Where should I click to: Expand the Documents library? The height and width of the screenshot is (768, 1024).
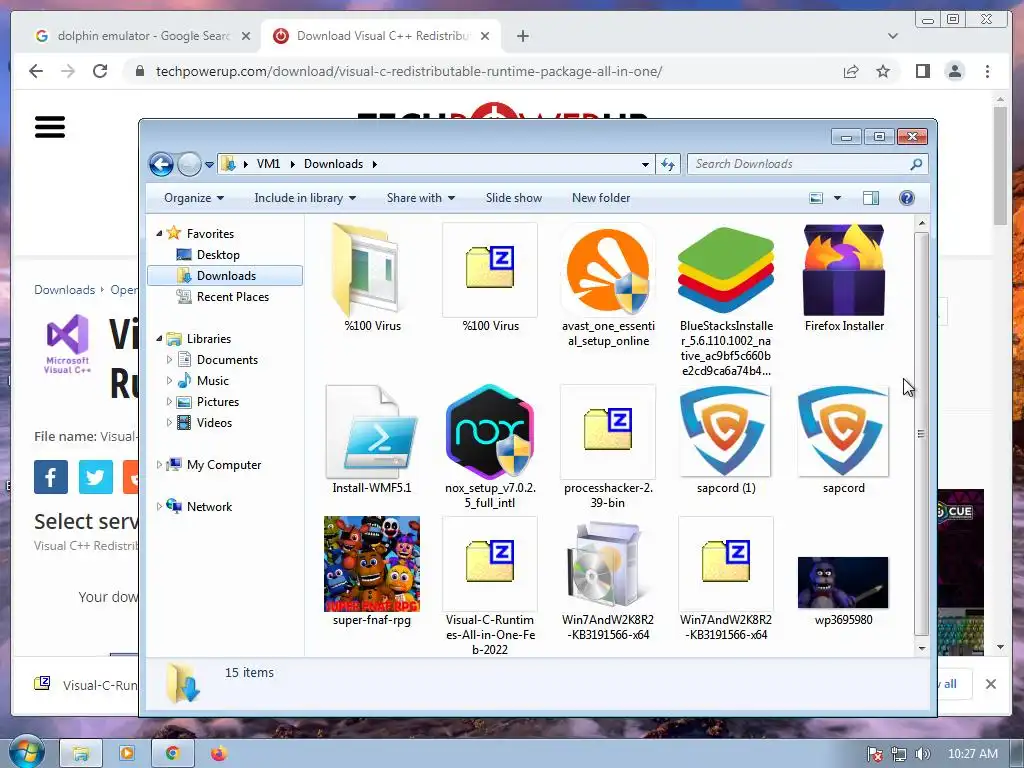170,360
